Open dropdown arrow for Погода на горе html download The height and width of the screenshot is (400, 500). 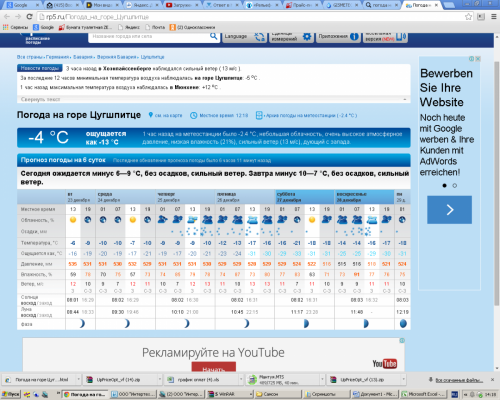(x=78, y=379)
